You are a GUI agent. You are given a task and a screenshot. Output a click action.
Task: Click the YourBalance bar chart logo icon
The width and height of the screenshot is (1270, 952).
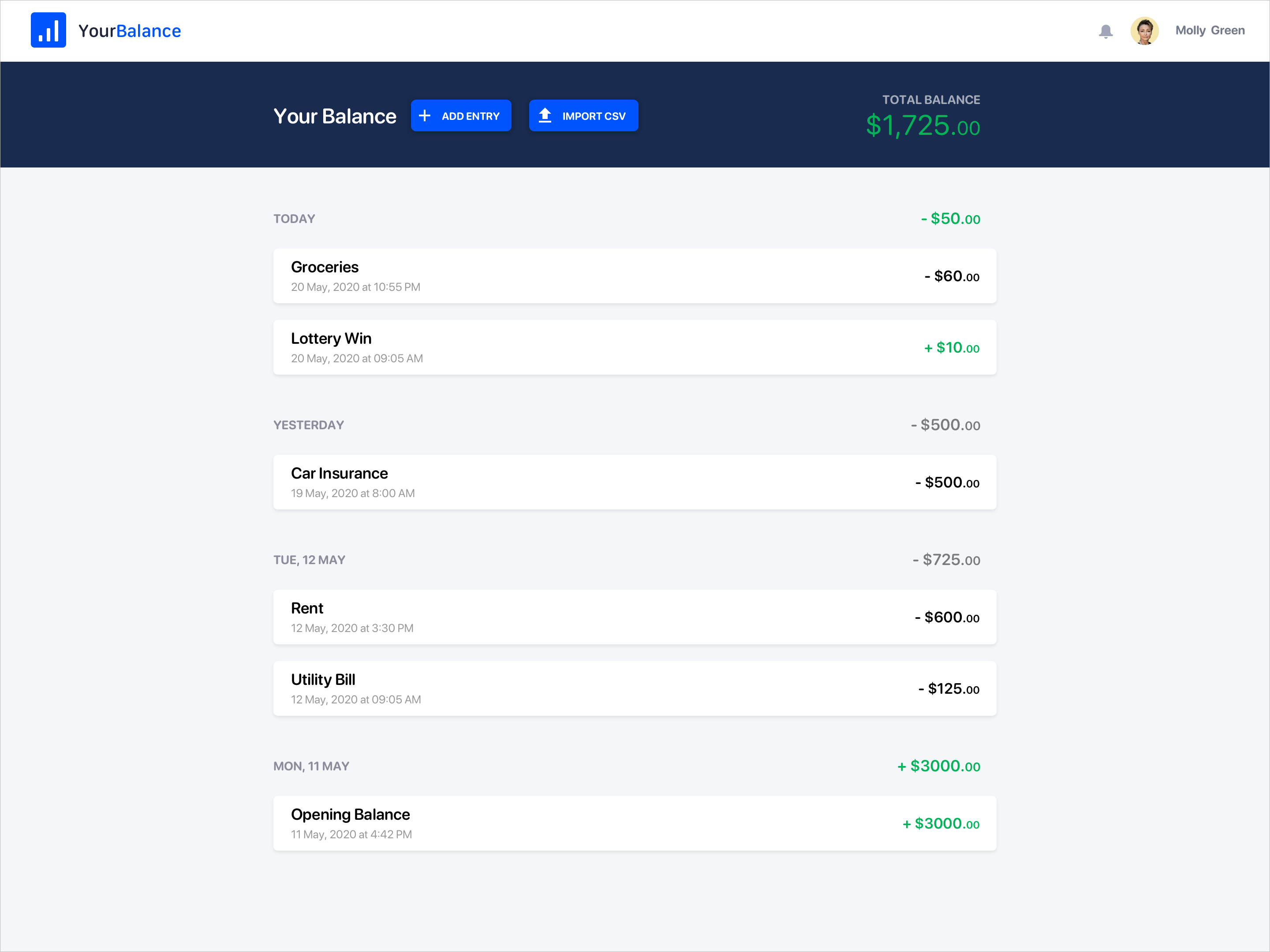click(x=48, y=30)
